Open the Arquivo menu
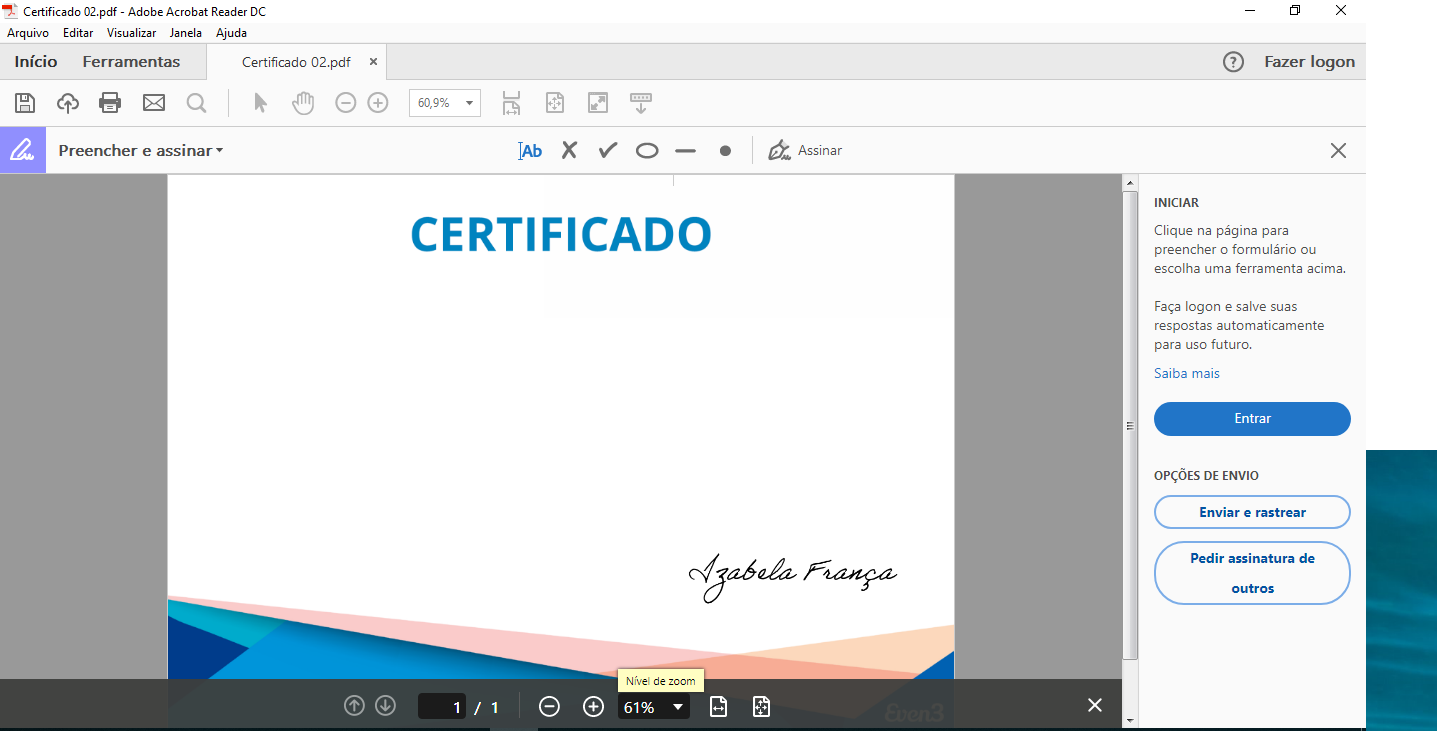The height and width of the screenshot is (731, 1437). [28, 33]
